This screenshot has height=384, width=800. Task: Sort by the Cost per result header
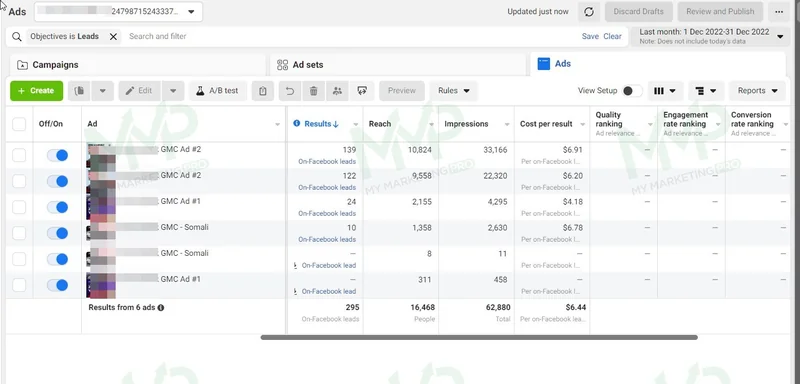[x=546, y=123]
